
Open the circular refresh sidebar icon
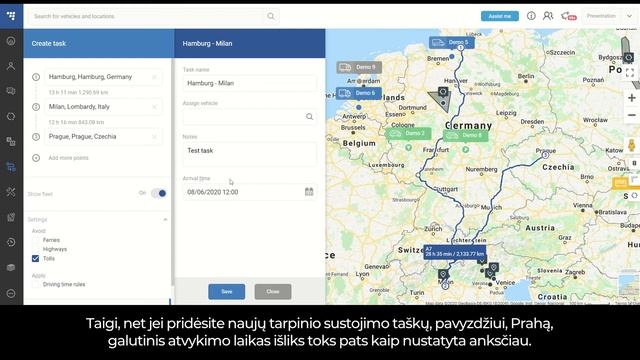pos(11,116)
